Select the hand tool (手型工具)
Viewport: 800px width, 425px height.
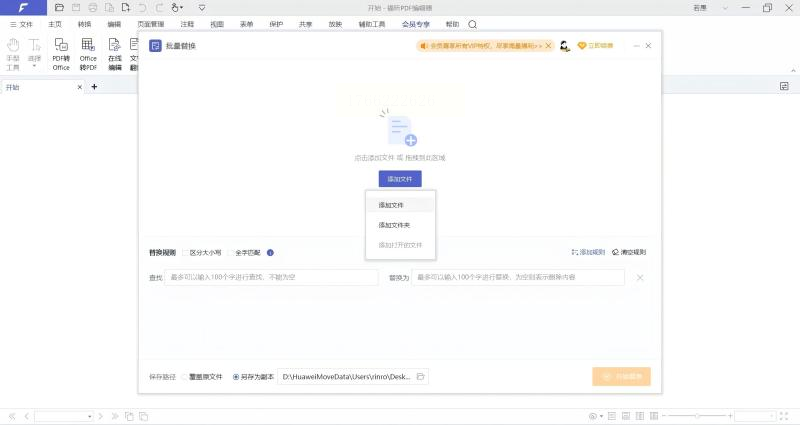[x=13, y=54]
